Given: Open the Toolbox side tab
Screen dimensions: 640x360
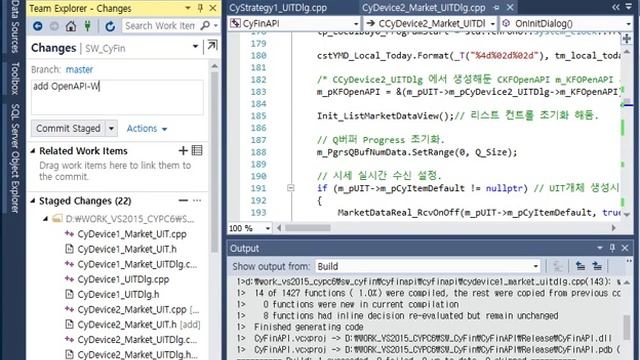Looking at the screenshot, I should 14,78.
